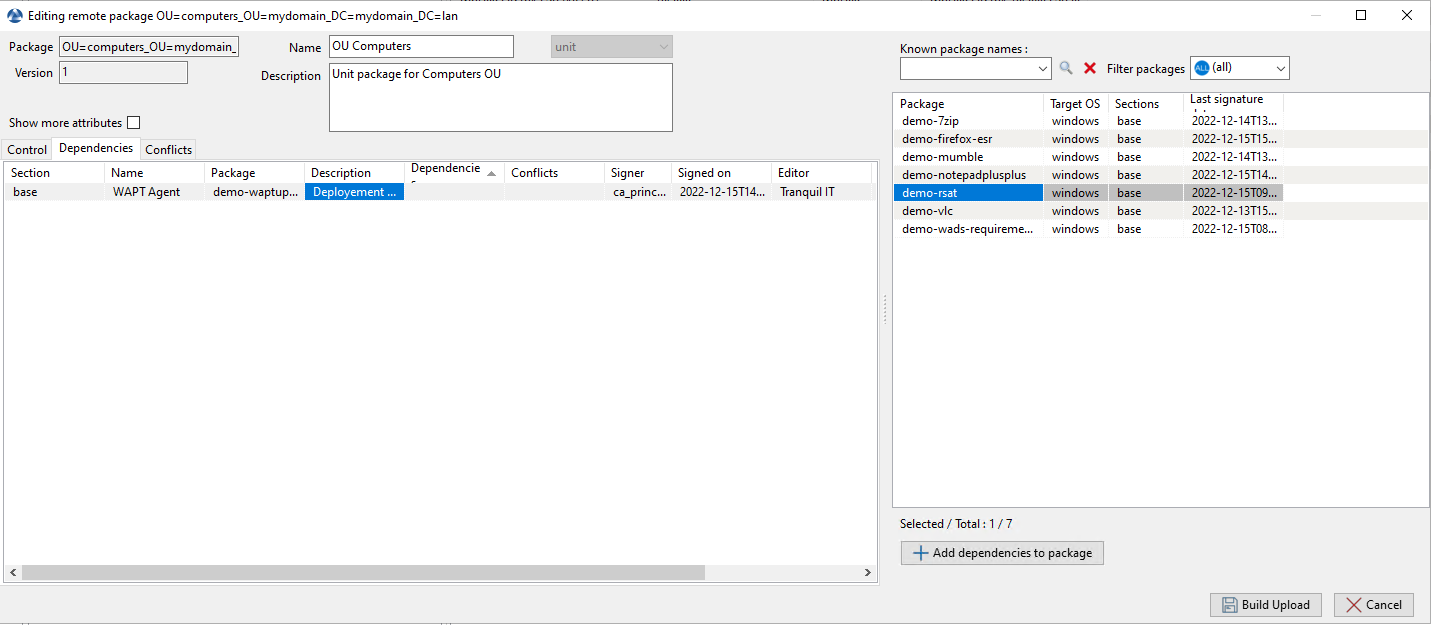Screen dimensions: 1431x625
Task: Switch to the Control tab
Action: coord(27,149)
